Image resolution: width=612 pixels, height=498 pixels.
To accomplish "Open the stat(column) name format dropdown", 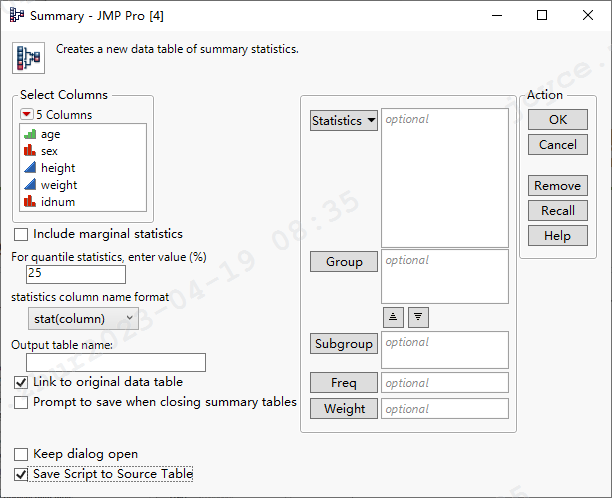I will pyautogui.click(x=84, y=318).
